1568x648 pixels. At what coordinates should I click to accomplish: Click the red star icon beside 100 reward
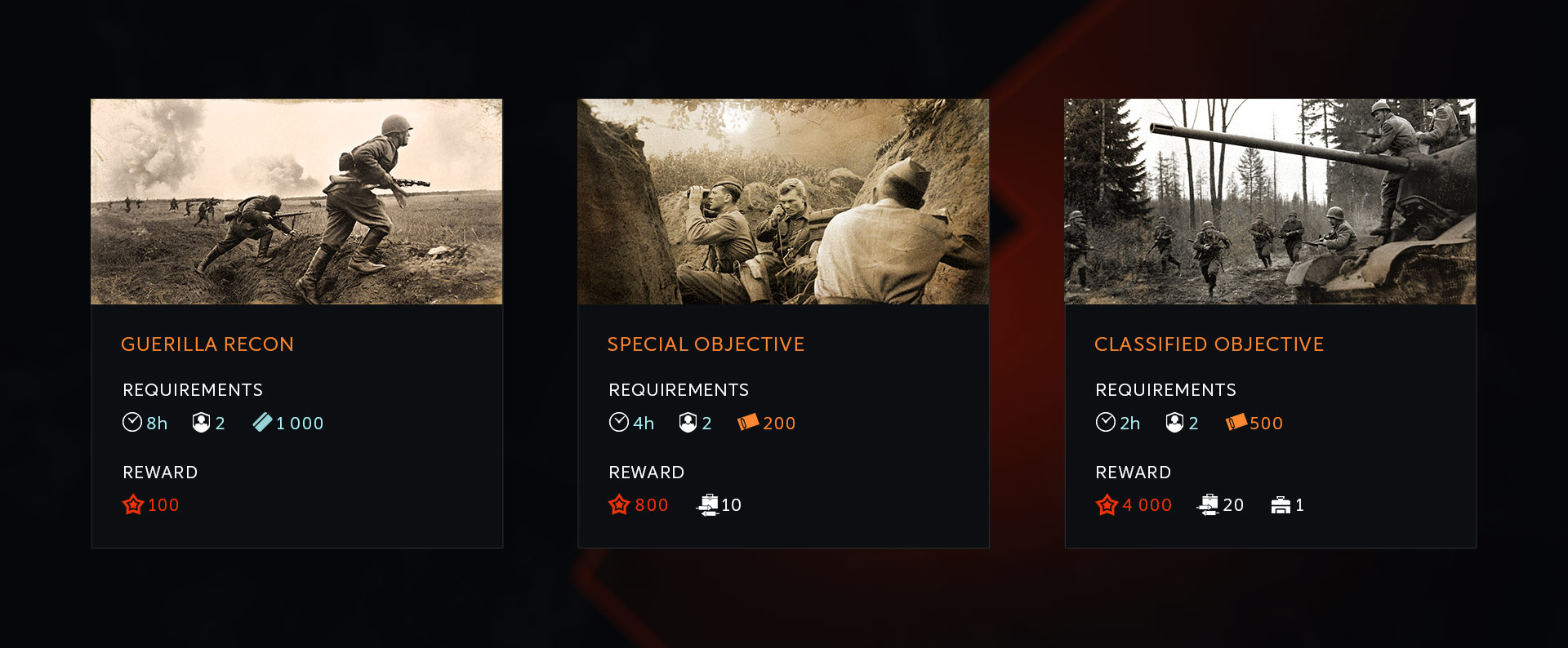tap(133, 504)
